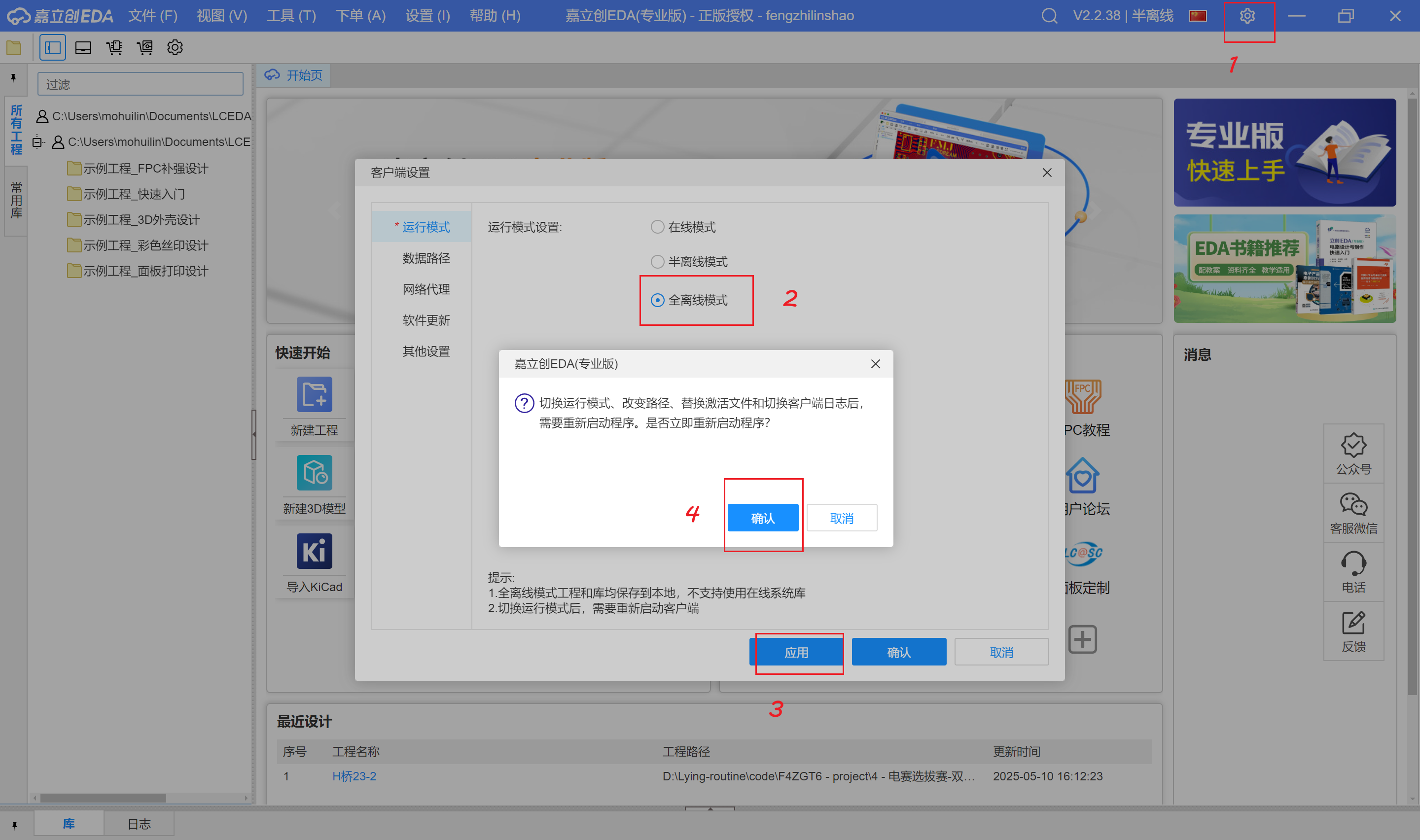
Task: Click the 过滤 filter input field
Action: tap(141, 84)
